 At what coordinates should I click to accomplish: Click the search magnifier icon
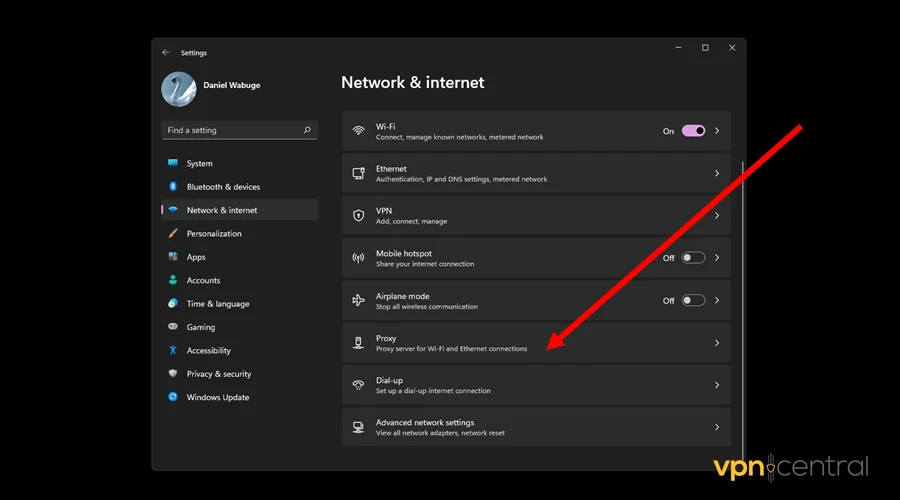point(307,130)
